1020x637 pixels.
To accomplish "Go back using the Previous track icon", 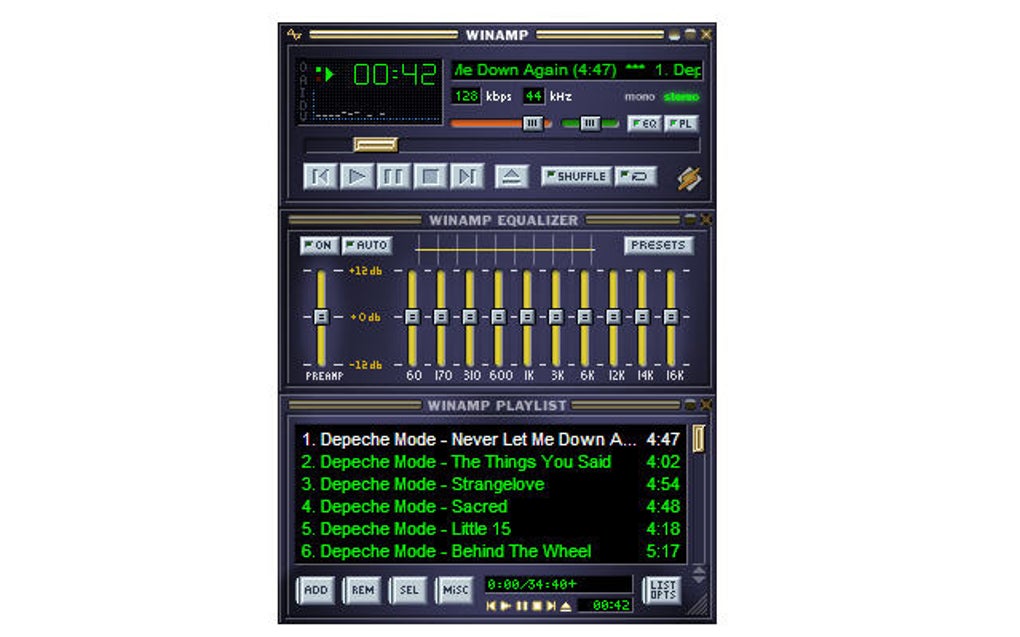I will tap(320, 177).
